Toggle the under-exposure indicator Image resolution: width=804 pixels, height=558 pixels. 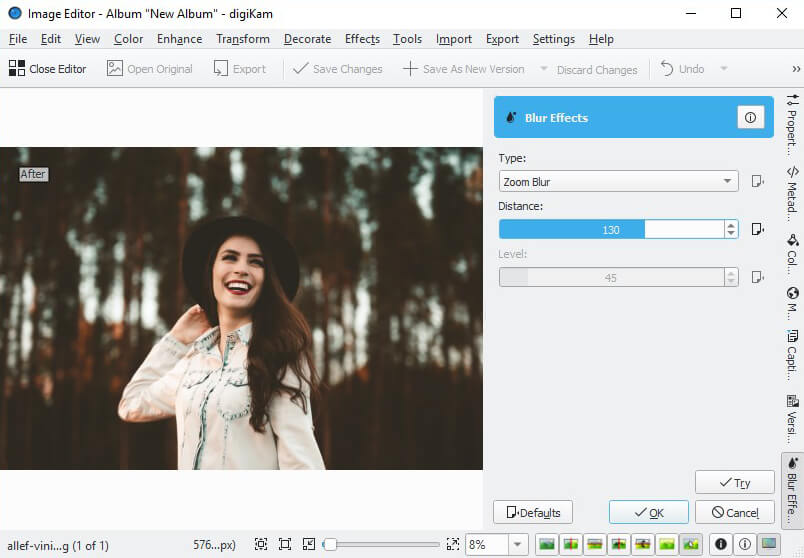719,544
